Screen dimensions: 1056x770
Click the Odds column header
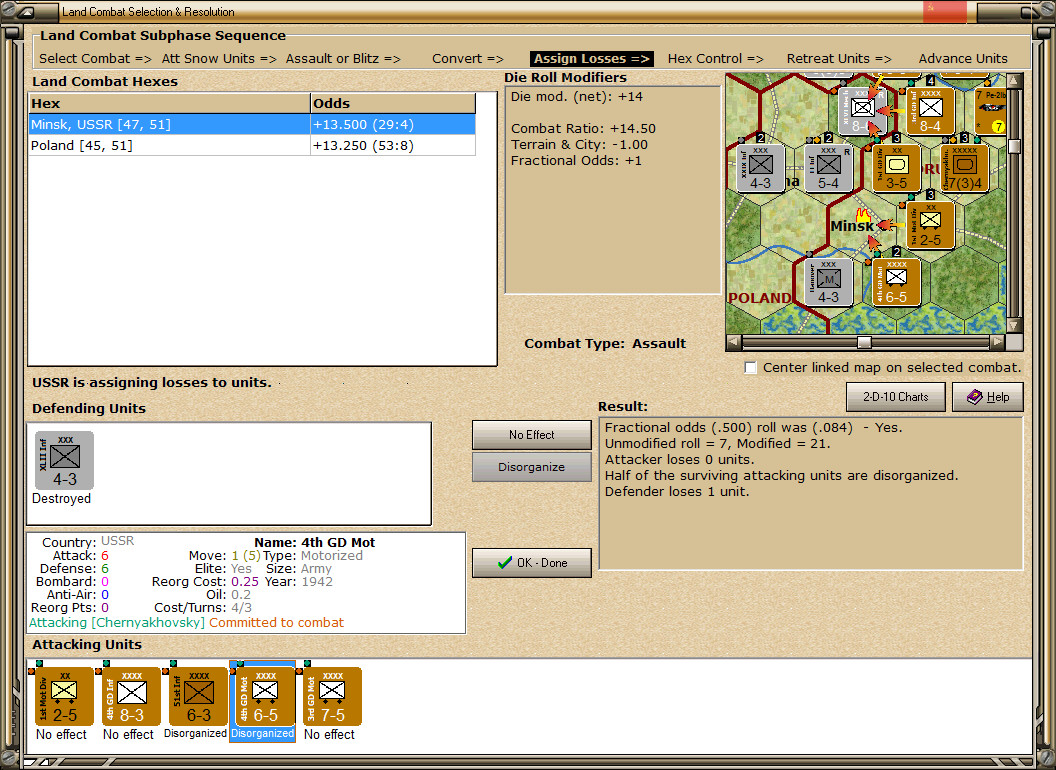point(393,104)
